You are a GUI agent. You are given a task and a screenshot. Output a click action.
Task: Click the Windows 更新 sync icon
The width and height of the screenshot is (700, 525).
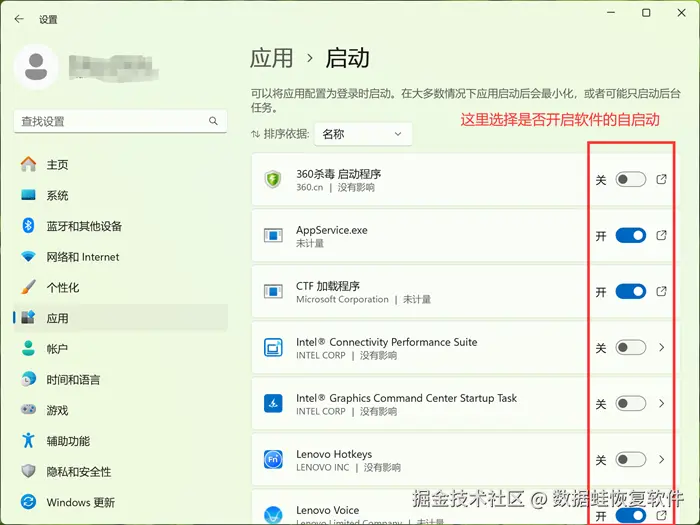[29, 502]
